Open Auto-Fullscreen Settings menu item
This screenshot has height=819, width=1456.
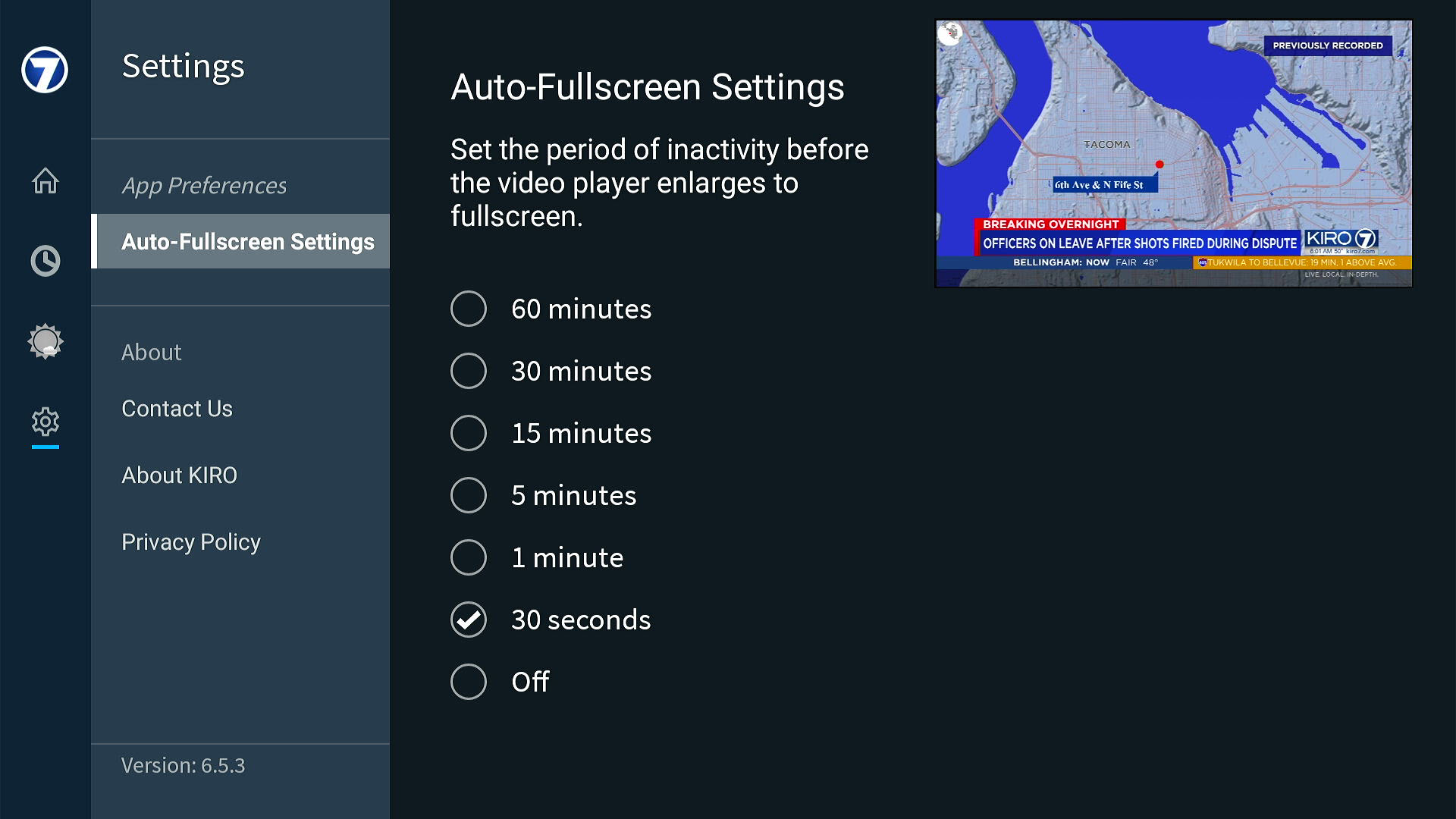[x=247, y=242]
